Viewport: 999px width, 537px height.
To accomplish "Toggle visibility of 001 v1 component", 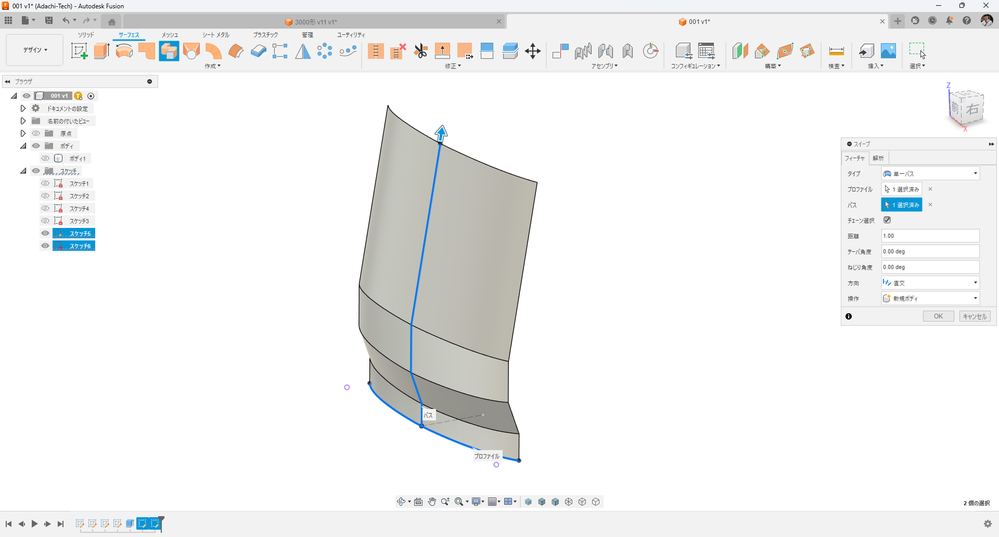I will (27, 96).
